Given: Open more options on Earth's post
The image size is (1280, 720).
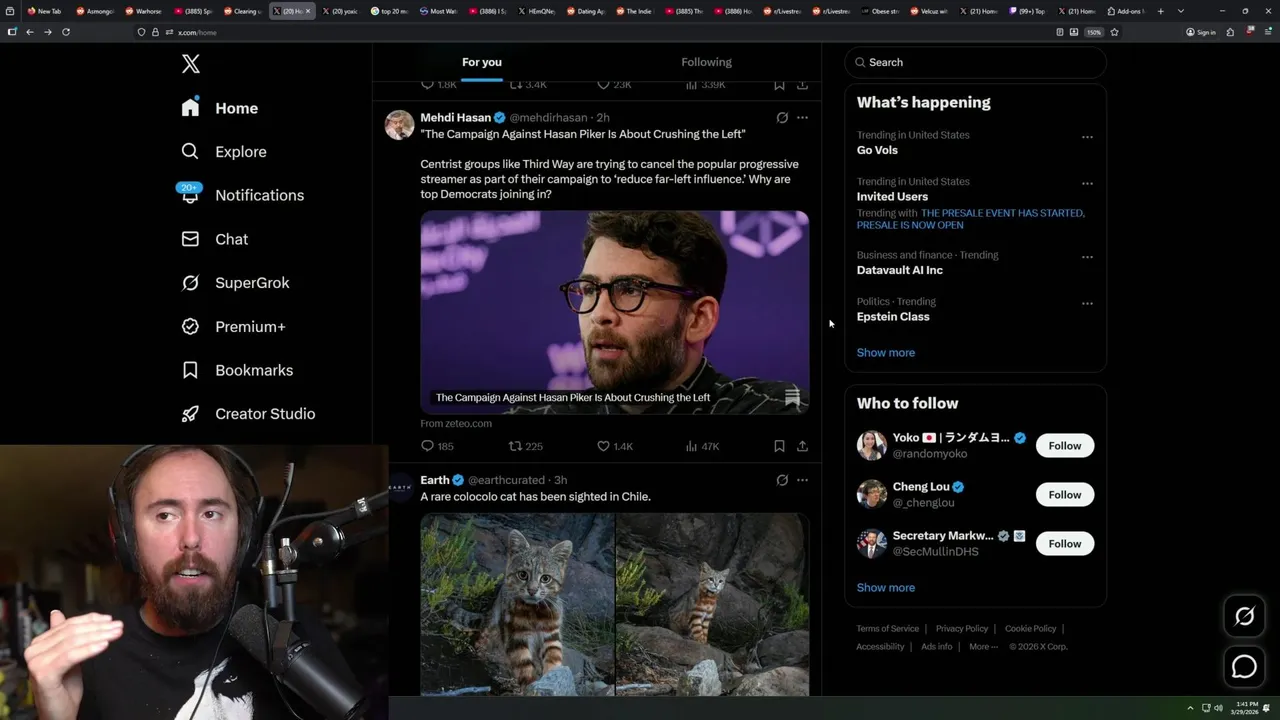Looking at the screenshot, I should pos(802,480).
